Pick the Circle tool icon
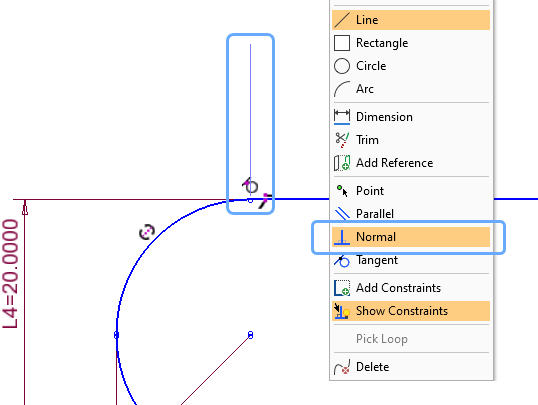Viewport: 538px width, 405px height. pos(342,66)
